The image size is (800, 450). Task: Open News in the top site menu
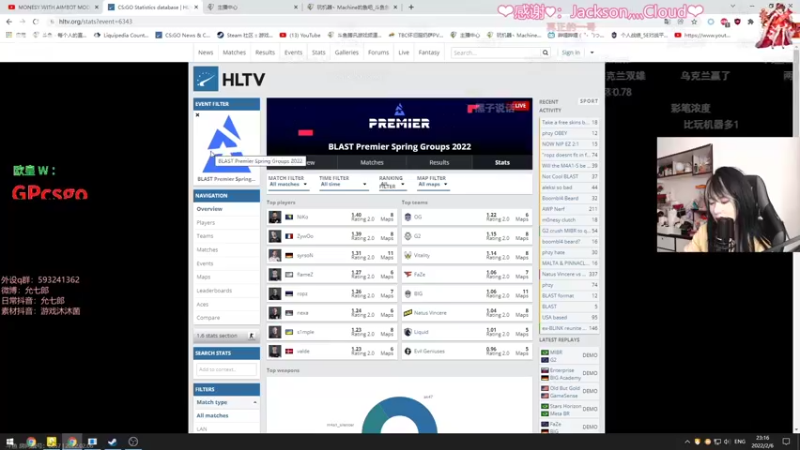[x=206, y=53]
